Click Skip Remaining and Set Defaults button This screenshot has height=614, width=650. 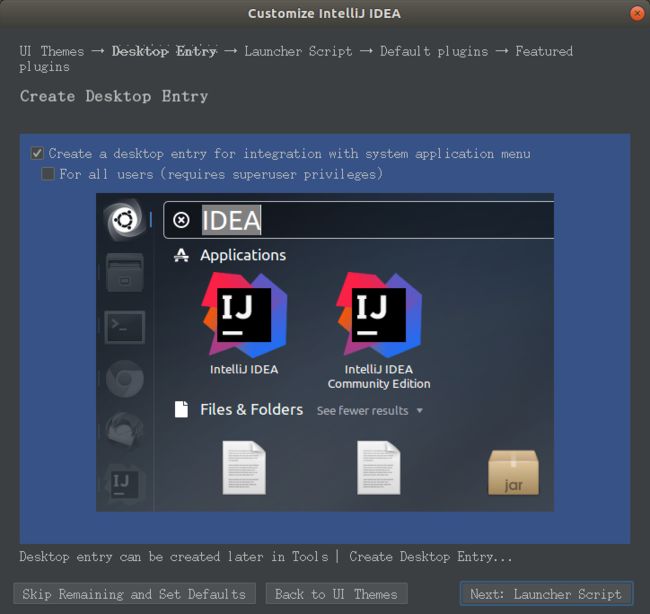(134, 594)
